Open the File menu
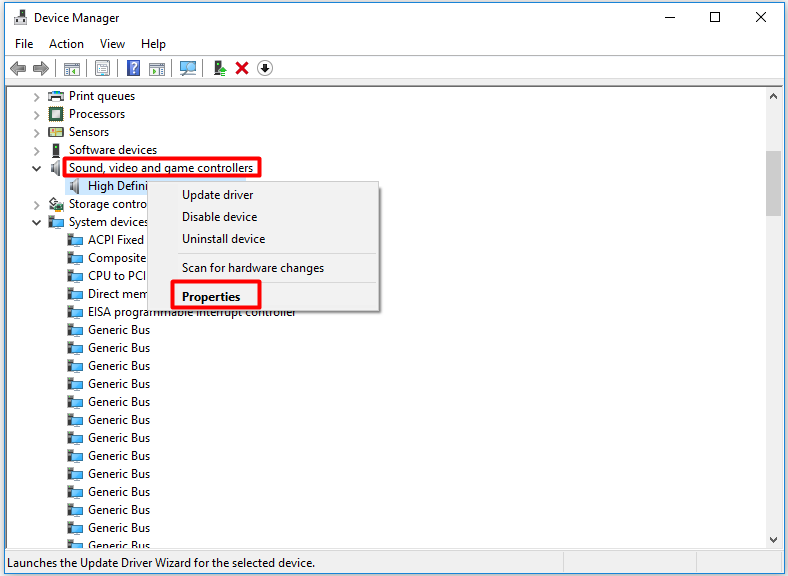The image size is (788, 576). 24,44
